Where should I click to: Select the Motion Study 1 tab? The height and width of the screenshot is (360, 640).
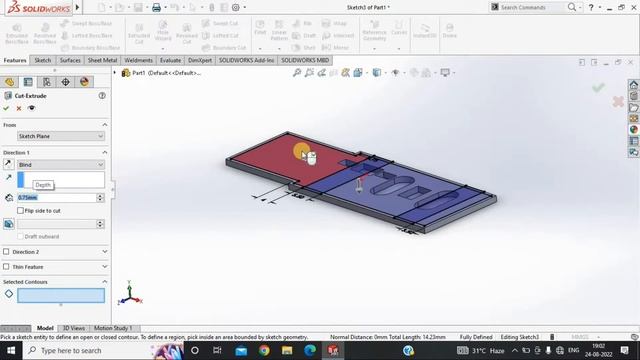[113, 328]
